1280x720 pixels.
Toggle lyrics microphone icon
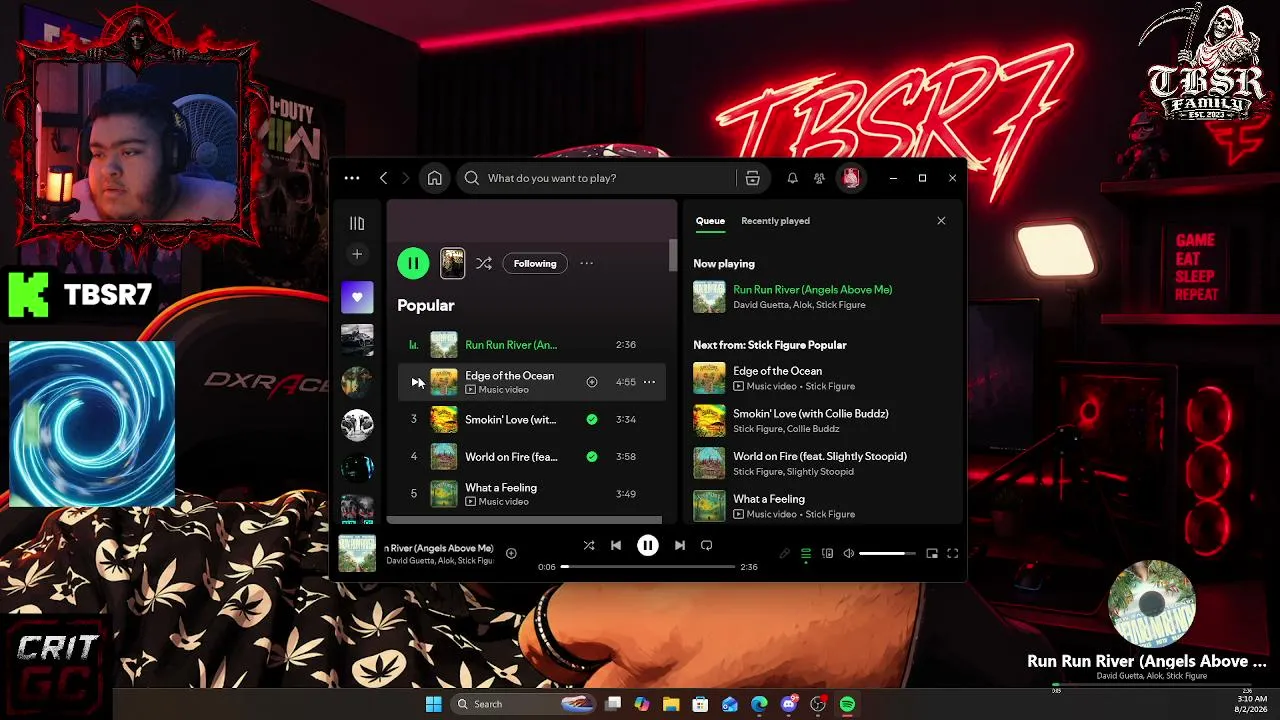tap(785, 553)
